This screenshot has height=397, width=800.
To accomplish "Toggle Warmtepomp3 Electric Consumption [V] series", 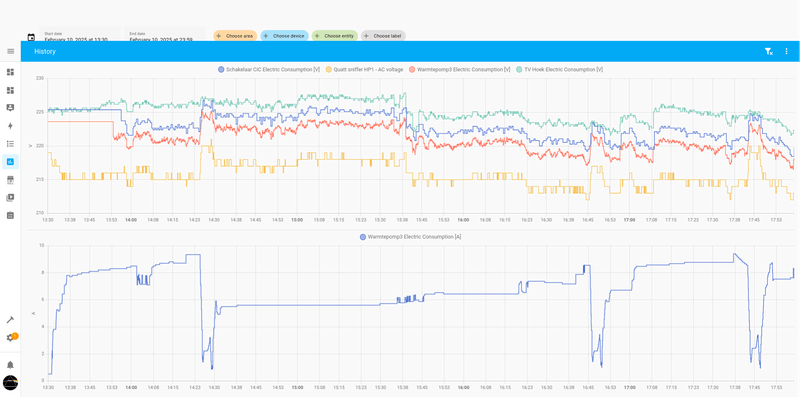I will pyautogui.click(x=459, y=69).
